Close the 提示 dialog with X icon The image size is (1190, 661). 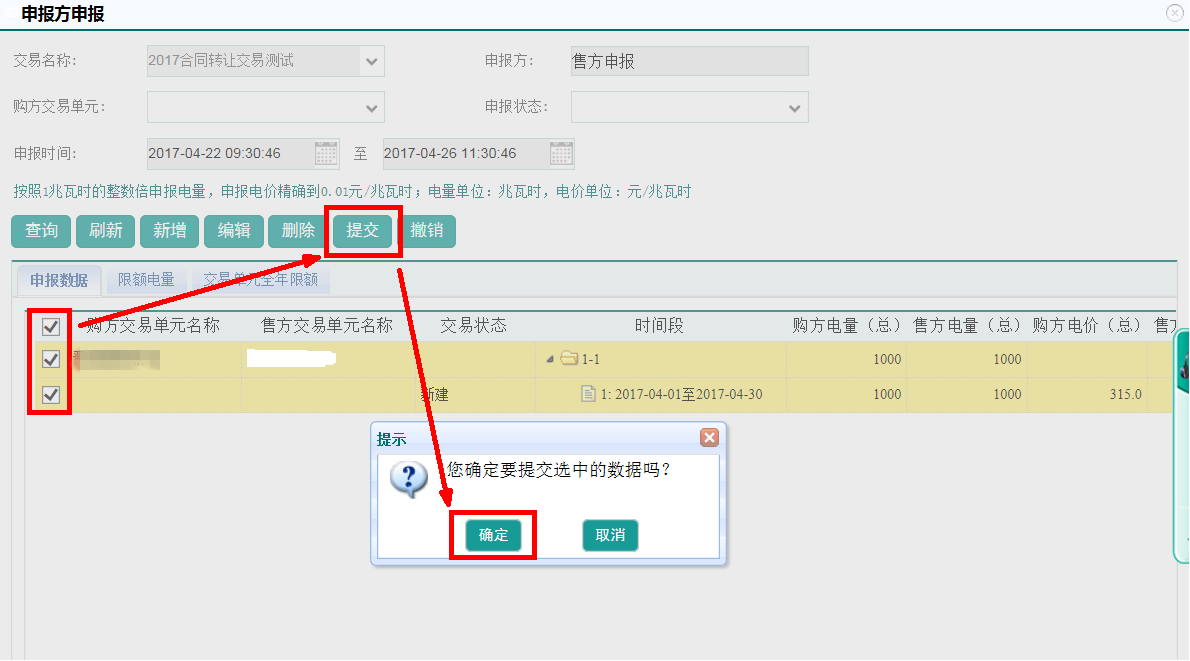709,438
